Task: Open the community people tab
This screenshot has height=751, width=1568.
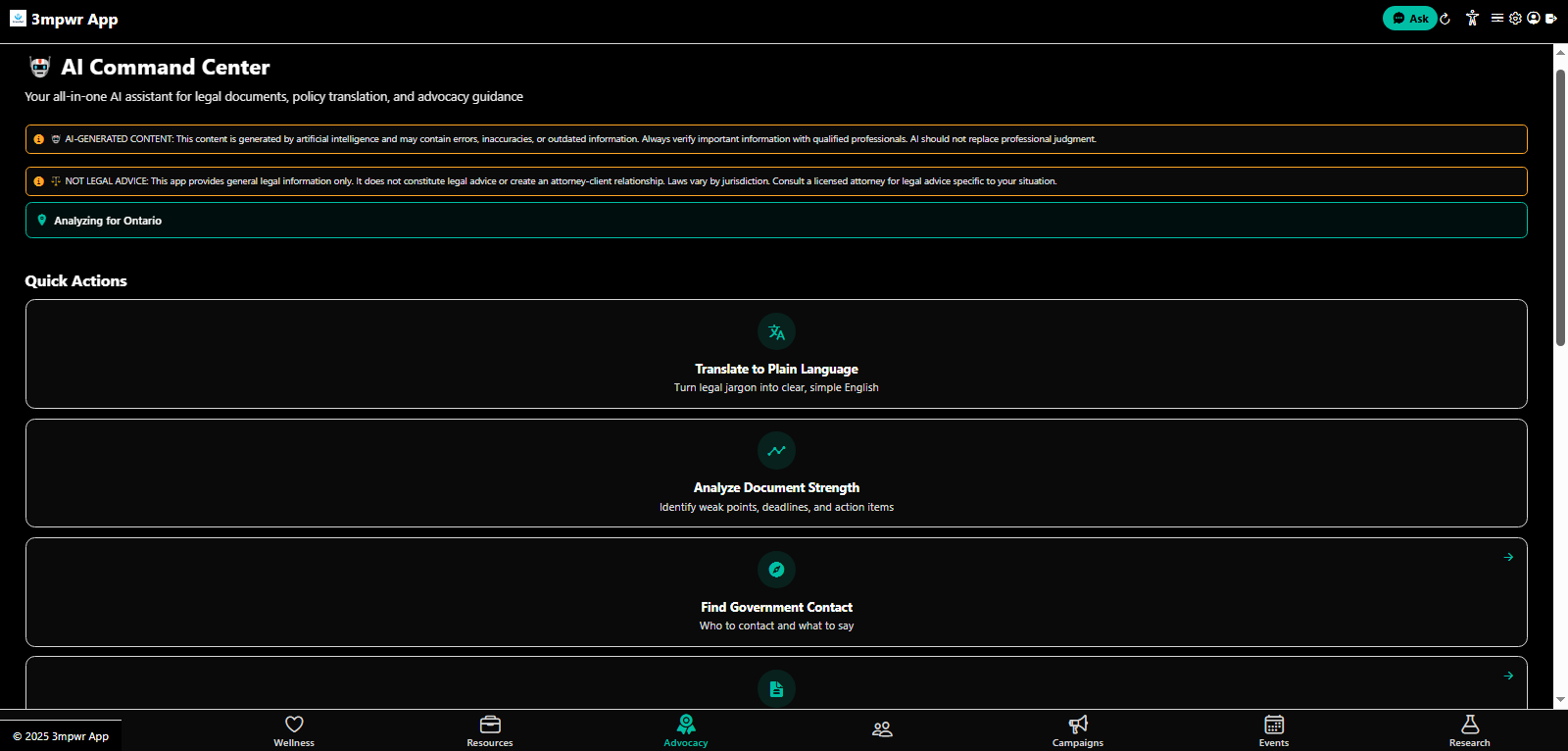Action: point(882,729)
